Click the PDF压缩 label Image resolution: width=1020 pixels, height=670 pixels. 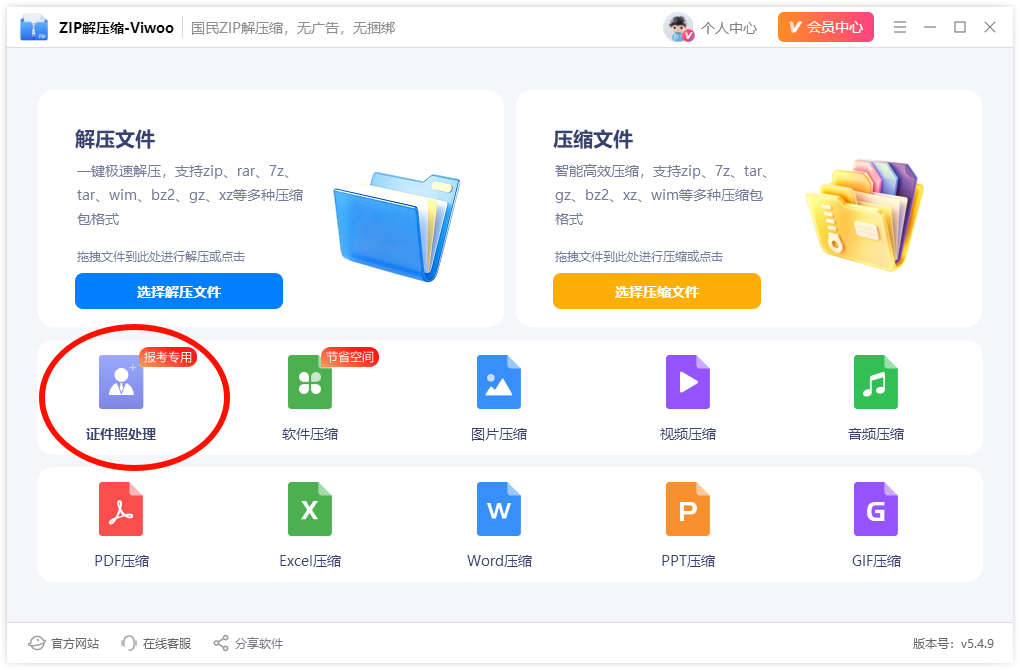coord(121,561)
